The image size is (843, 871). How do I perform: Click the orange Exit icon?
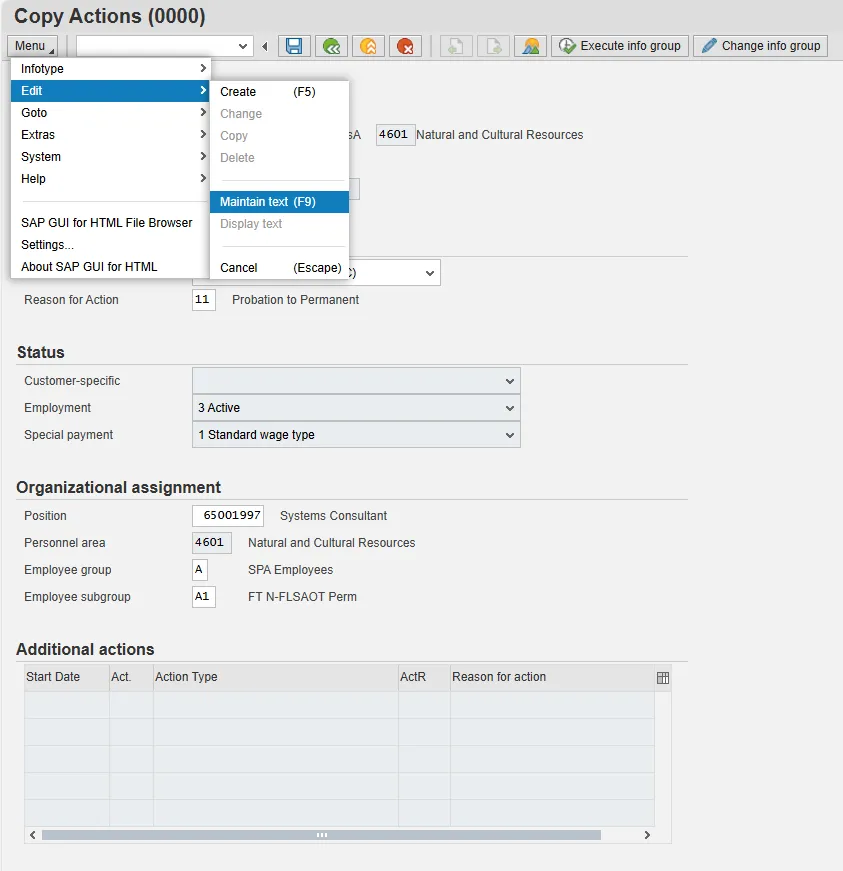[368, 46]
